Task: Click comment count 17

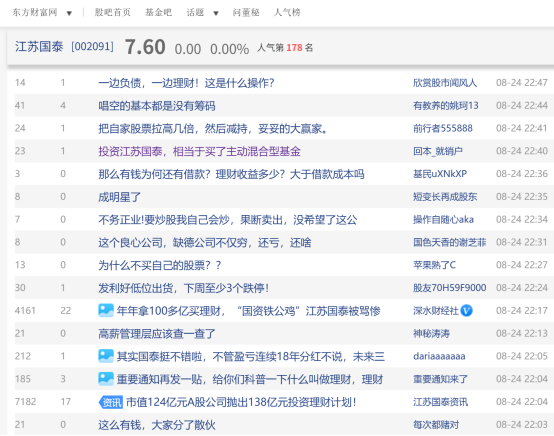Action: (x=65, y=402)
